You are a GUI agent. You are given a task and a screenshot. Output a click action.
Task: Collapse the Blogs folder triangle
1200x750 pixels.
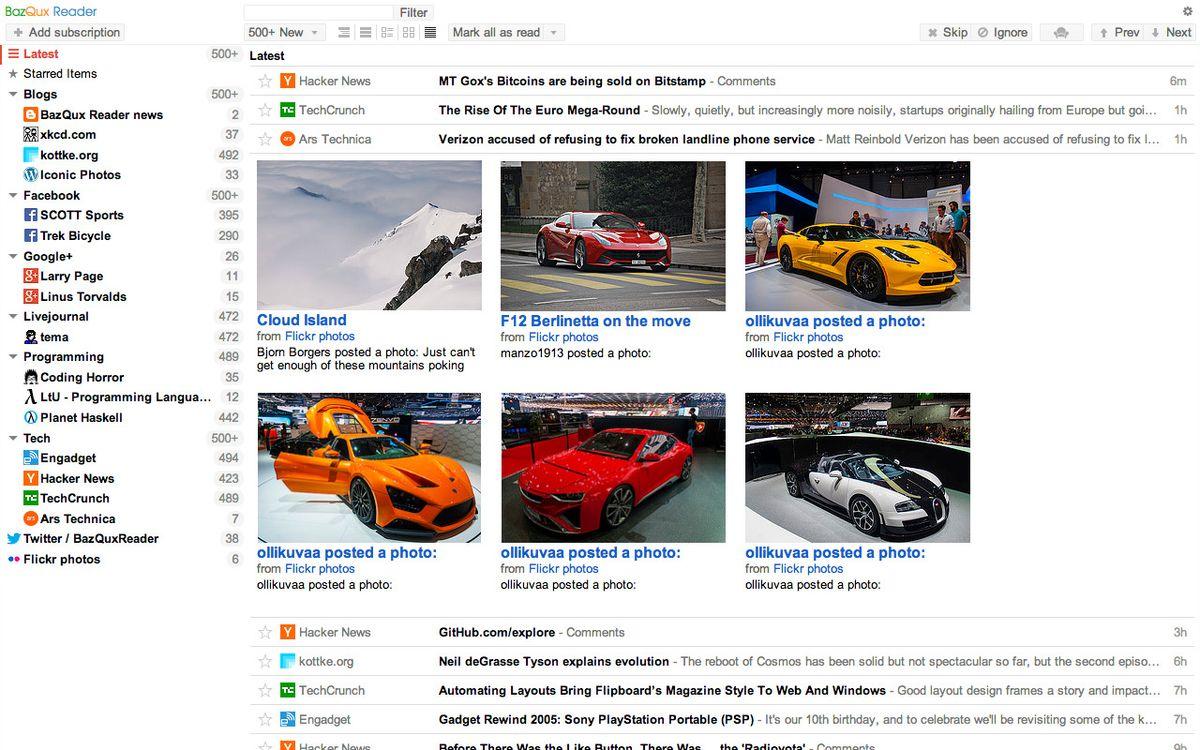(x=13, y=94)
